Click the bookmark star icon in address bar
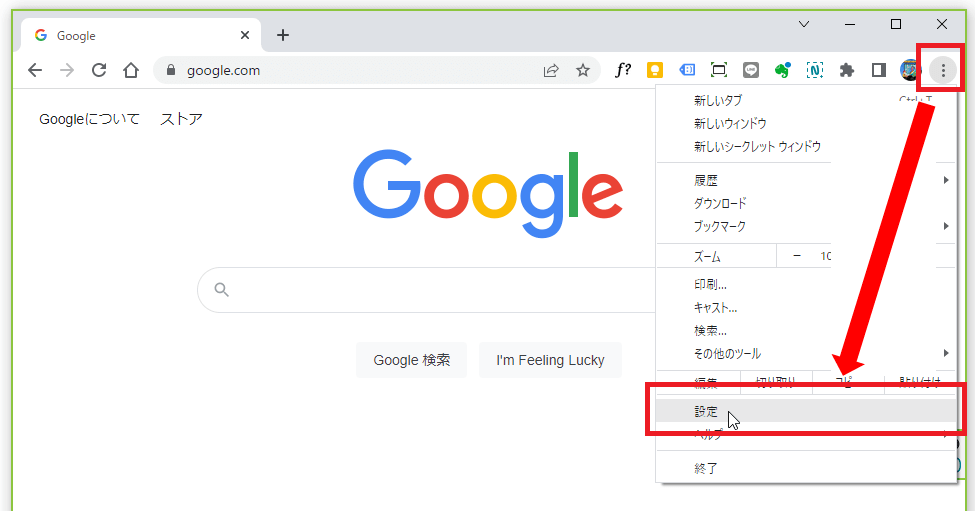 tap(583, 70)
